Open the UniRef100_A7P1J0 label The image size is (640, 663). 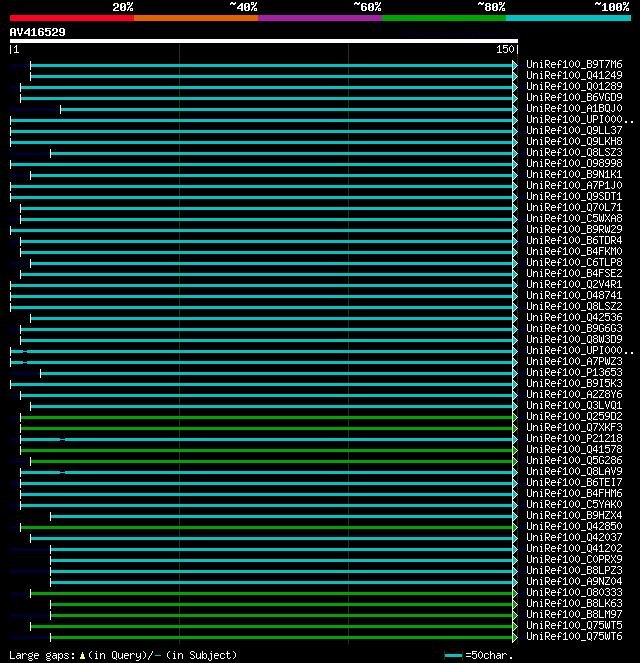574,185
